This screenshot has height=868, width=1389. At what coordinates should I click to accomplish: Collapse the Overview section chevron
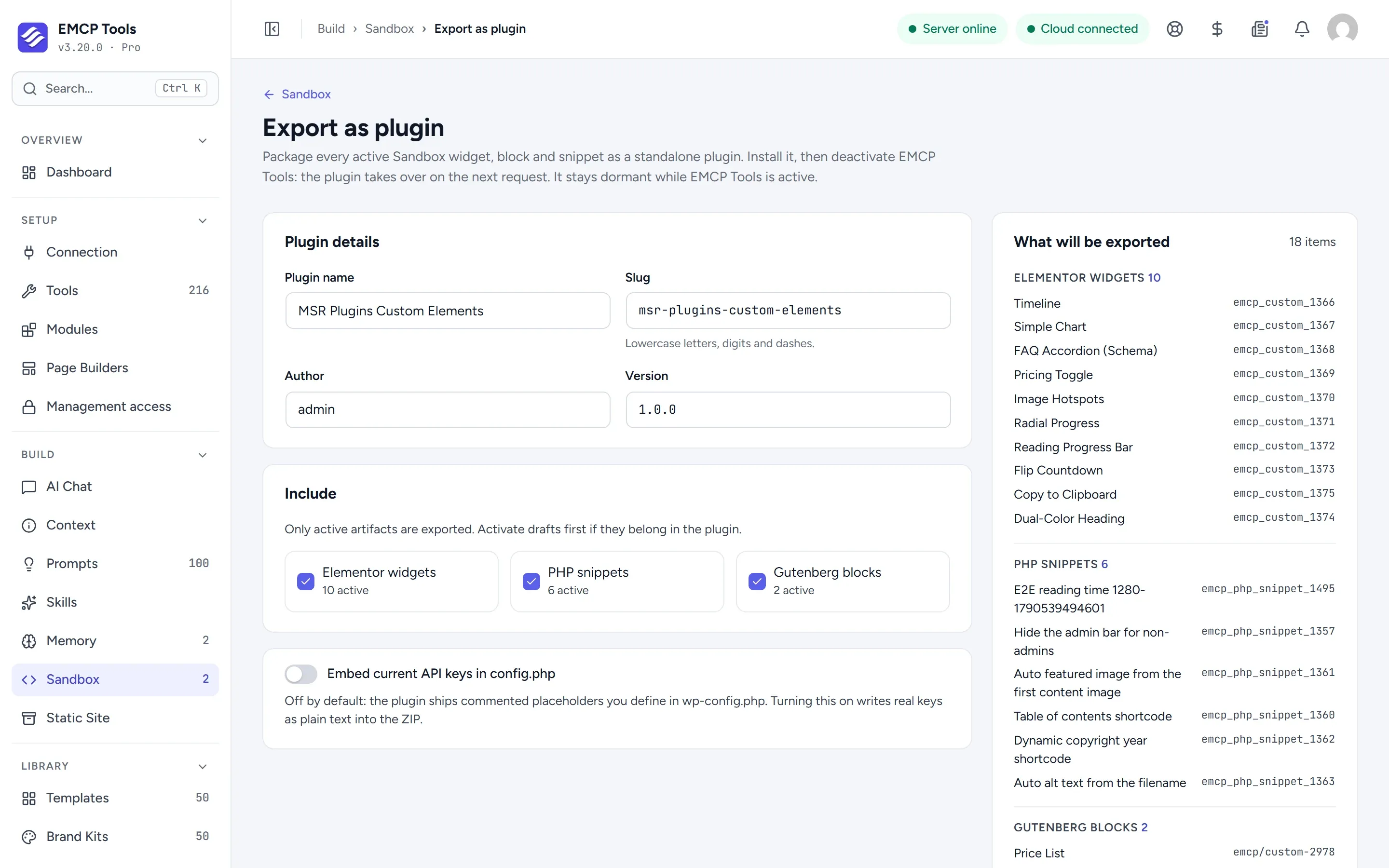[x=203, y=141]
